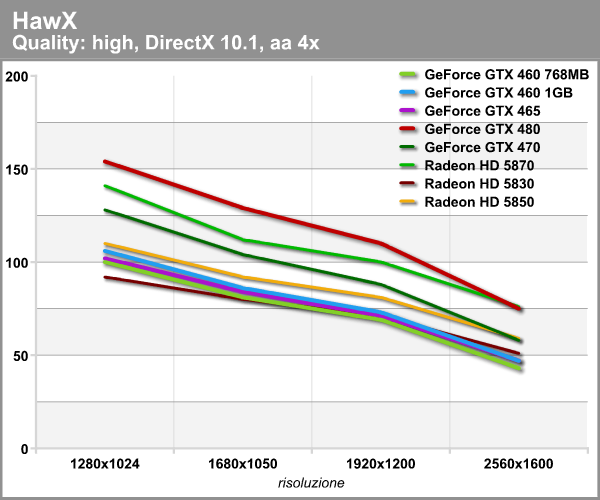
Task: Click the red GTX 480 line start at 1280x1024
Action: click(105, 161)
